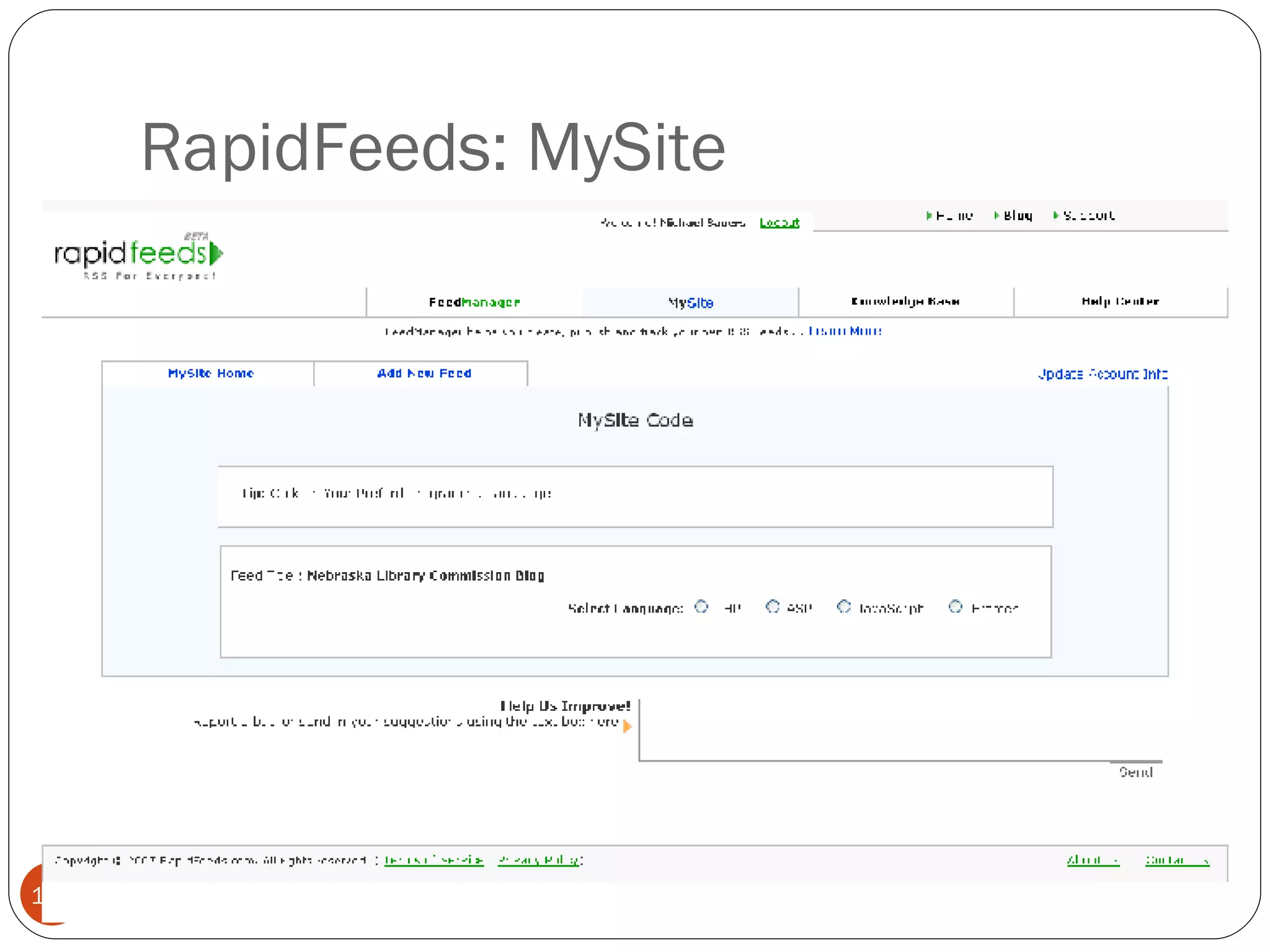The width and height of the screenshot is (1270, 952).
Task: Click the orange arrow near suggestion box
Action: click(628, 726)
